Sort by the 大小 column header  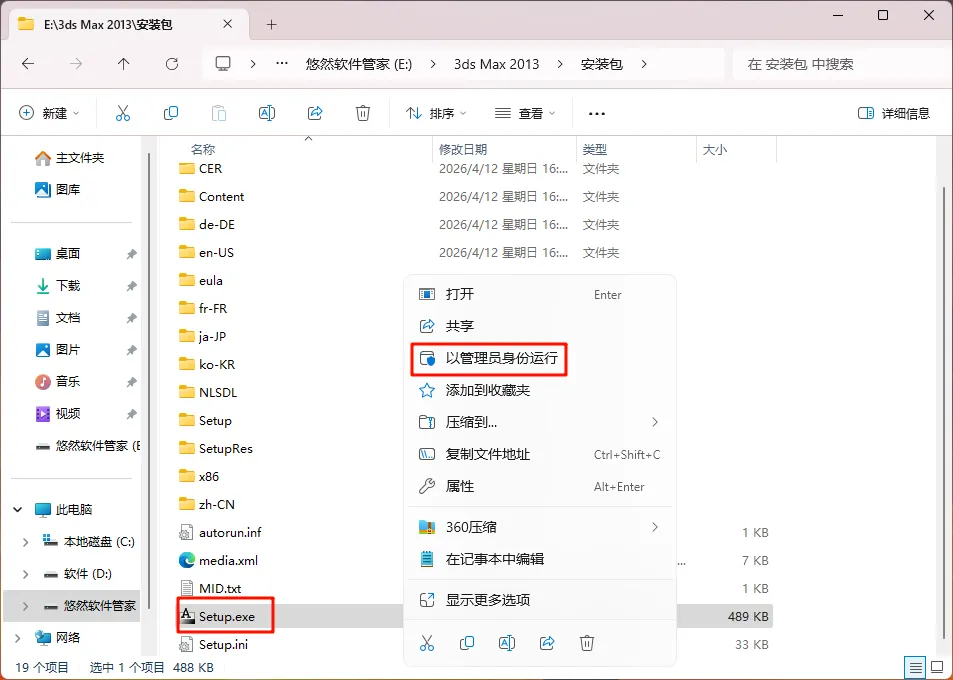click(715, 149)
